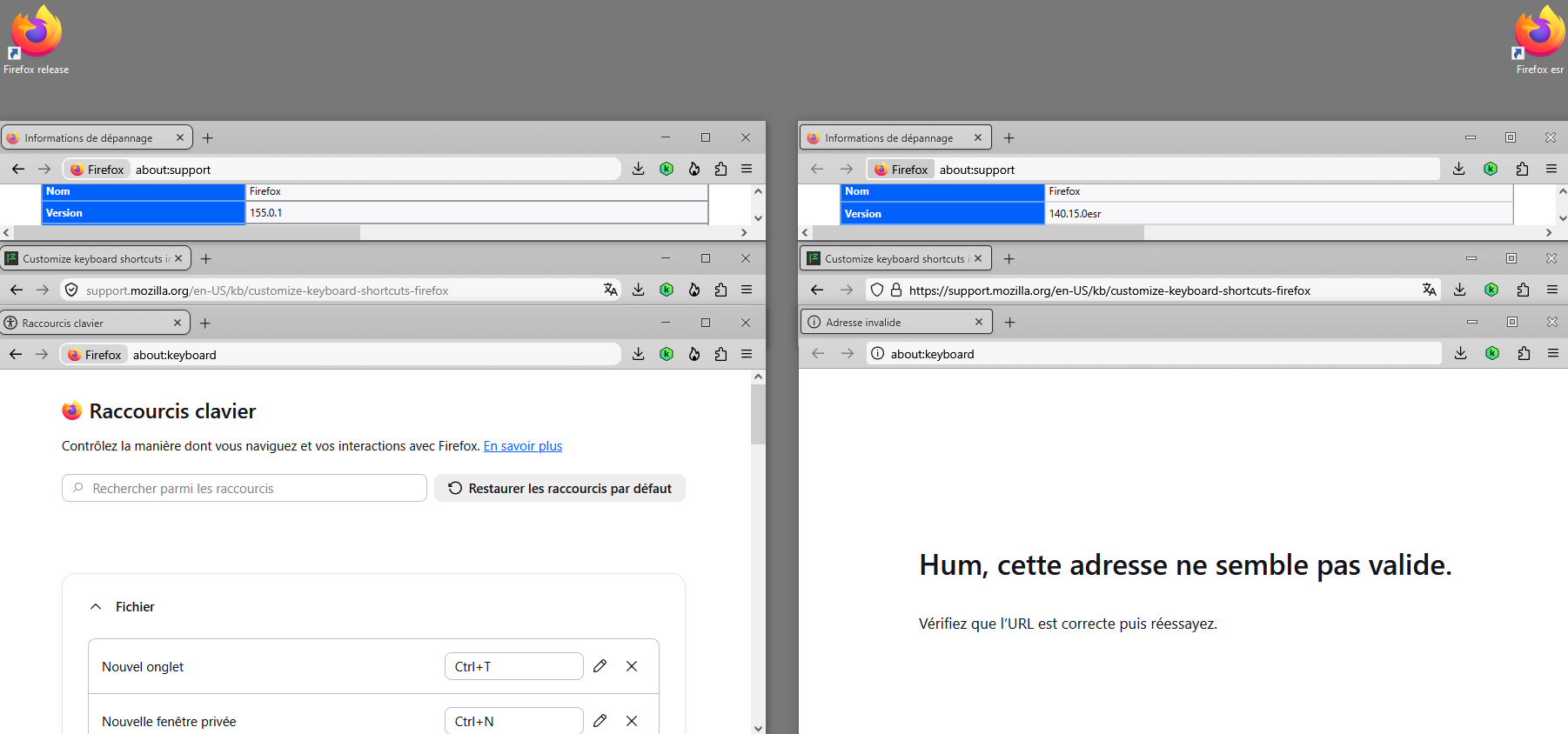Click the info icon in the Adresse invalide address bar
This screenshot has width=1568, height=734.
pyautogui.click(x=878, y=353)
